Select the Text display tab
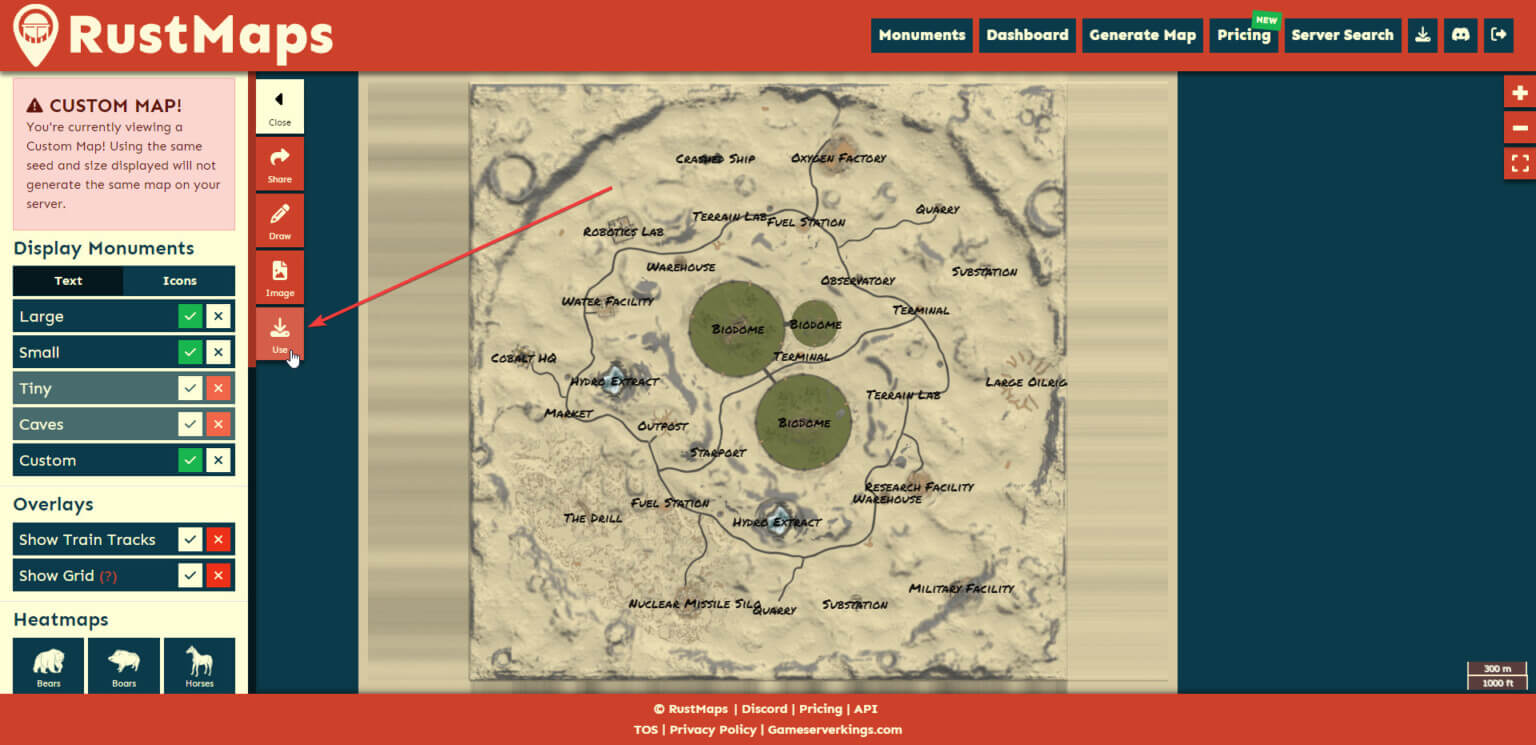Viewport: 1536px width, 745px height. click(68, 281)
